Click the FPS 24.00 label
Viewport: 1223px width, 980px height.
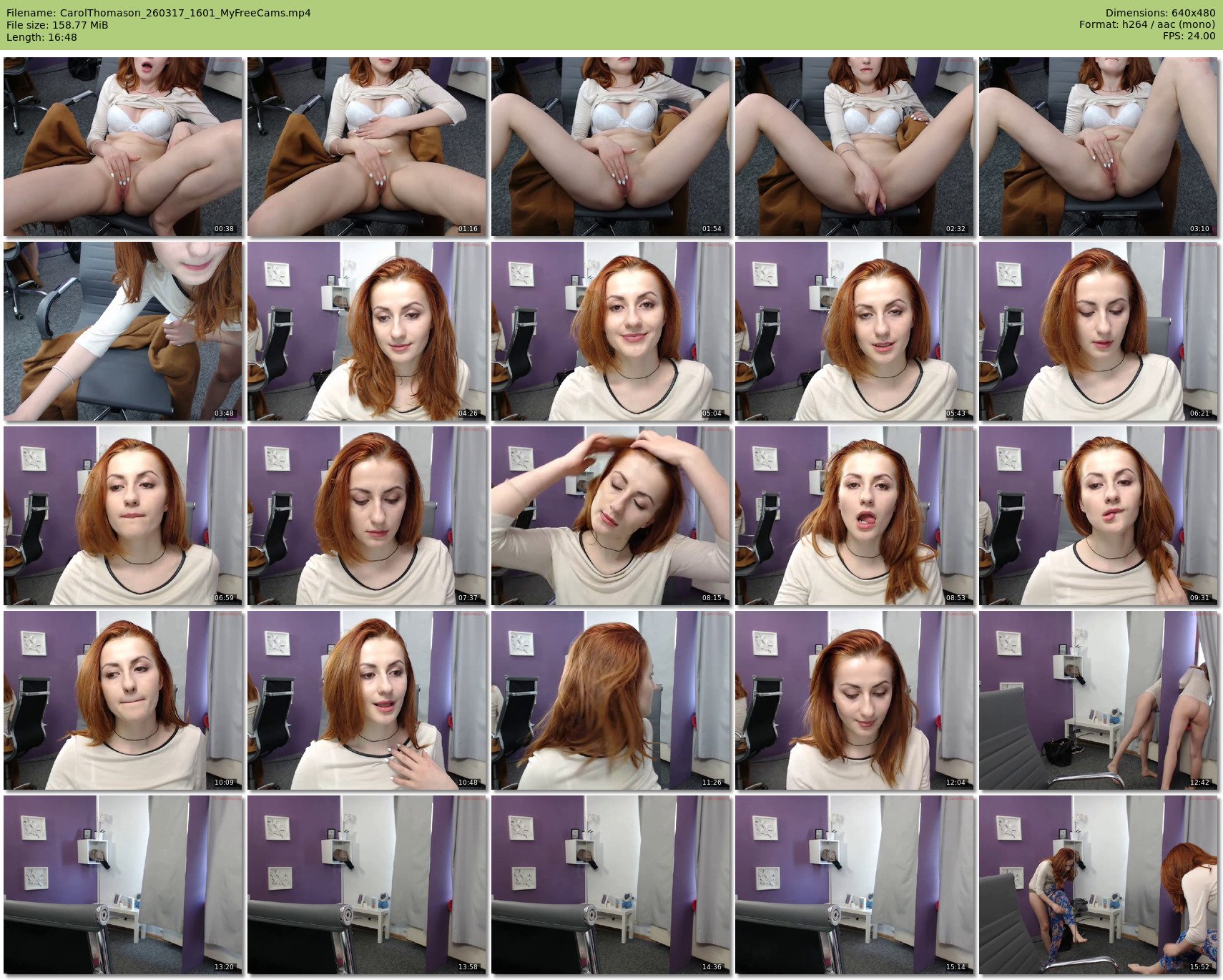tap(1189, 36)
